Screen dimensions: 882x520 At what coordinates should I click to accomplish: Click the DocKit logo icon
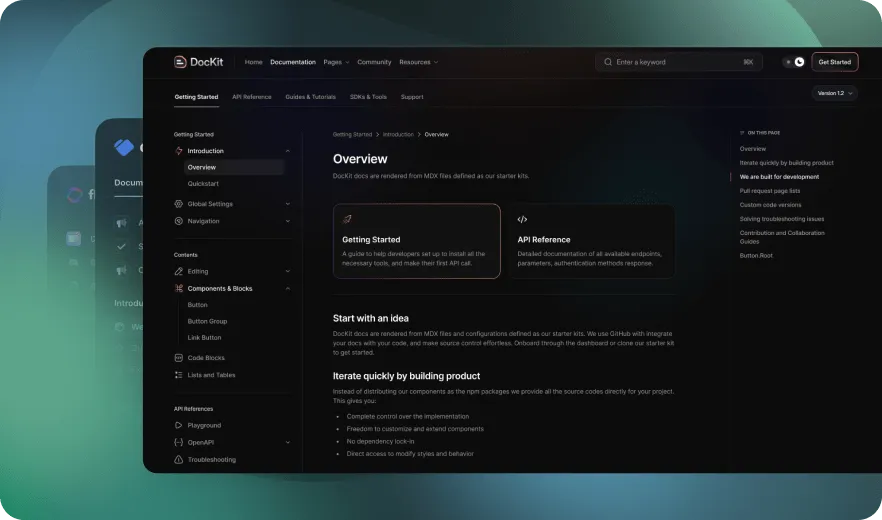[x=180, y=62]
